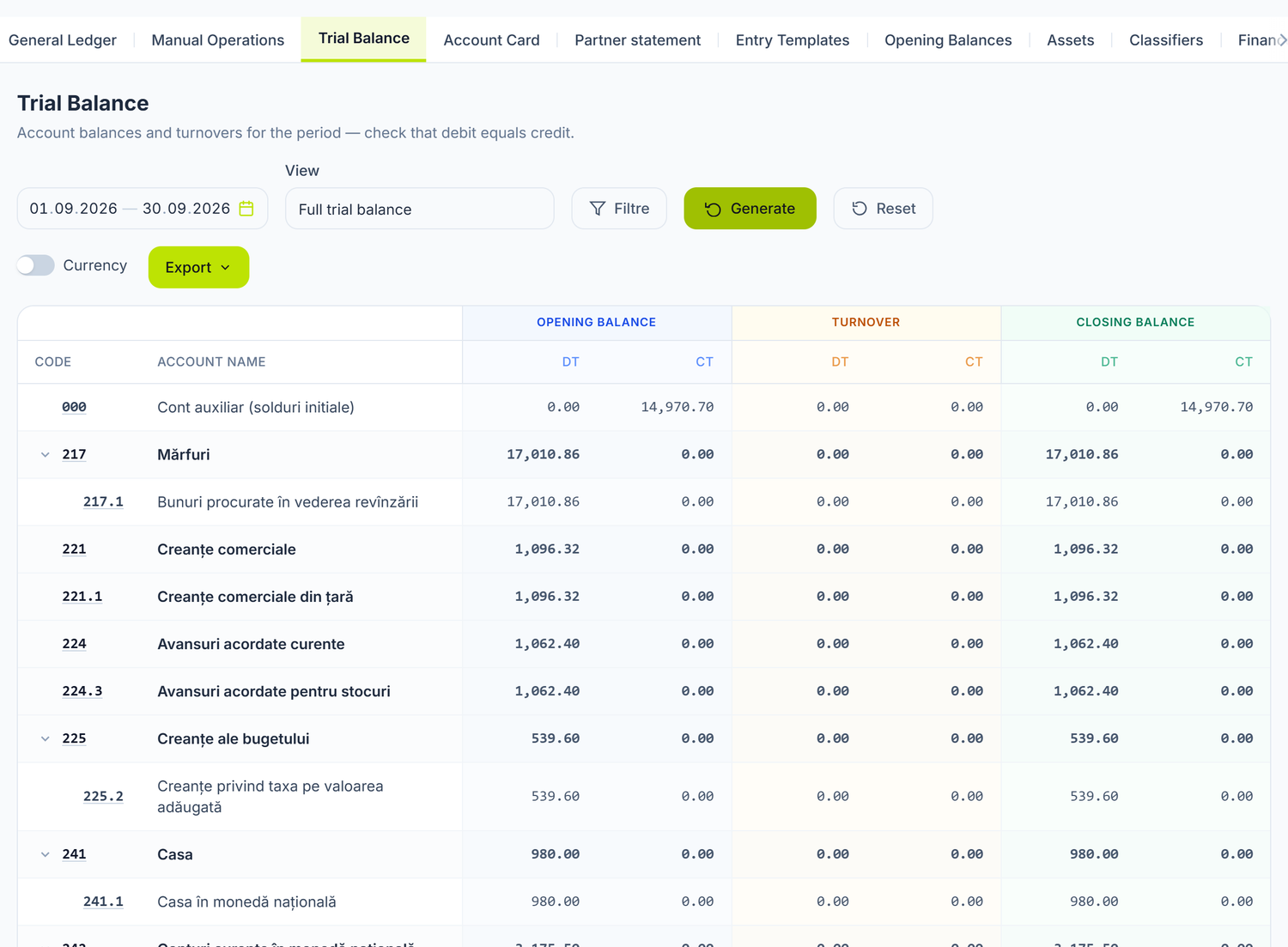Click the refresh icon on Generate
The width and height of the screenshot is (1288, 947).
click(713, 209)
